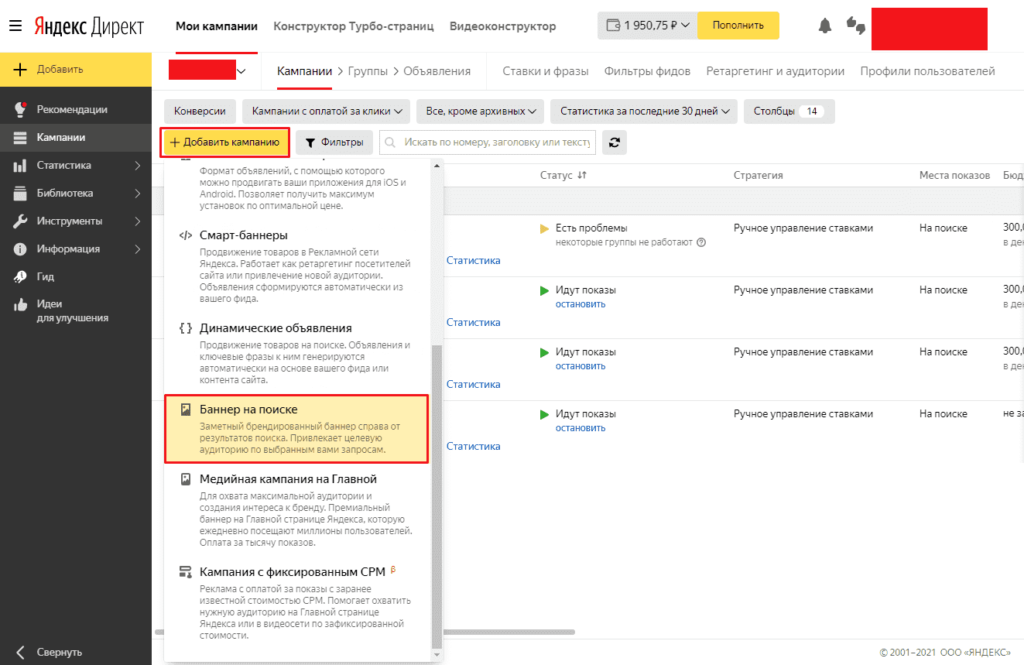Click the fixed CPM campaign icon

pos(185,572)
